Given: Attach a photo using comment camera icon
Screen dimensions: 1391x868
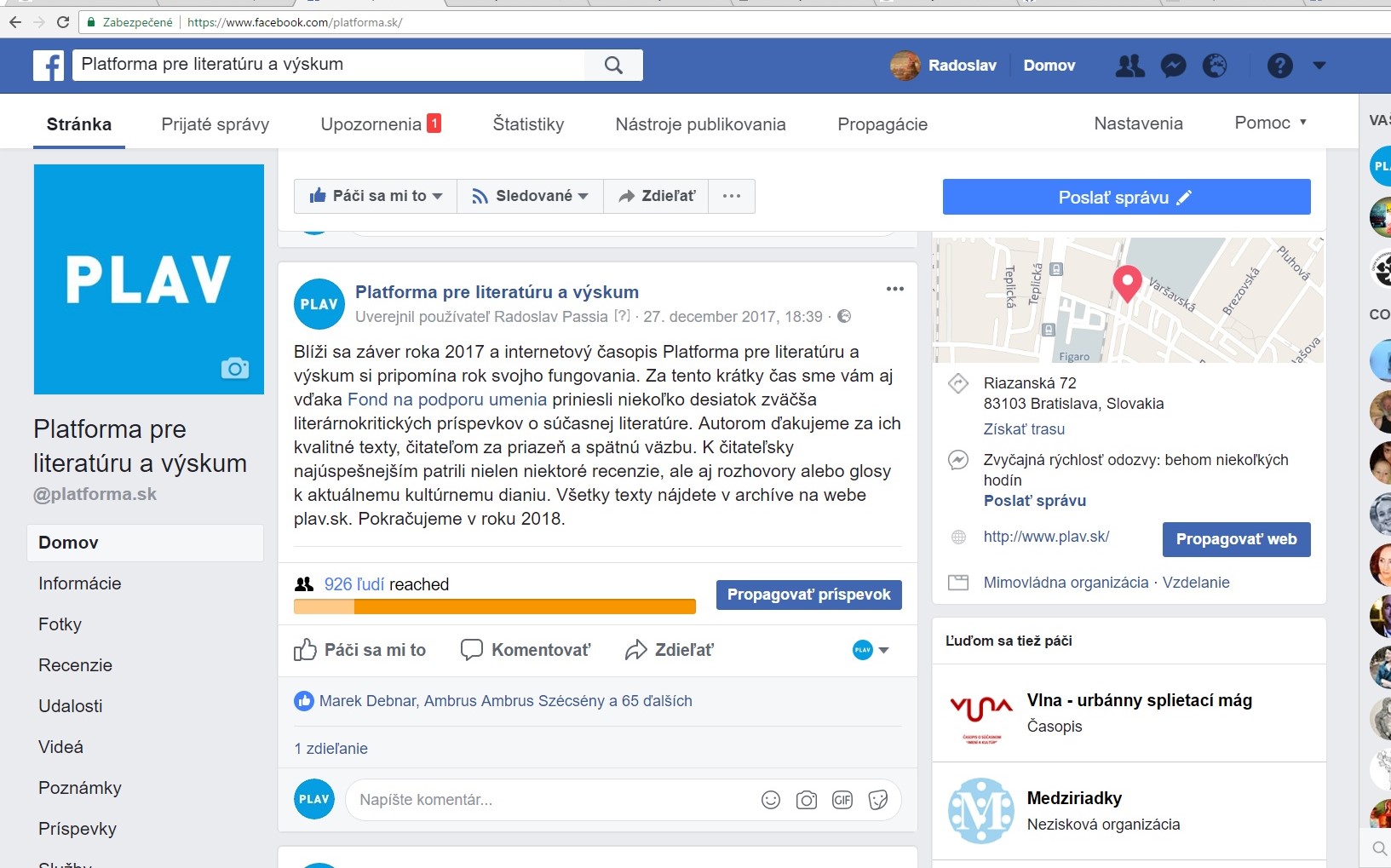Looking at the screenshot, I should (x=806, y=800).
